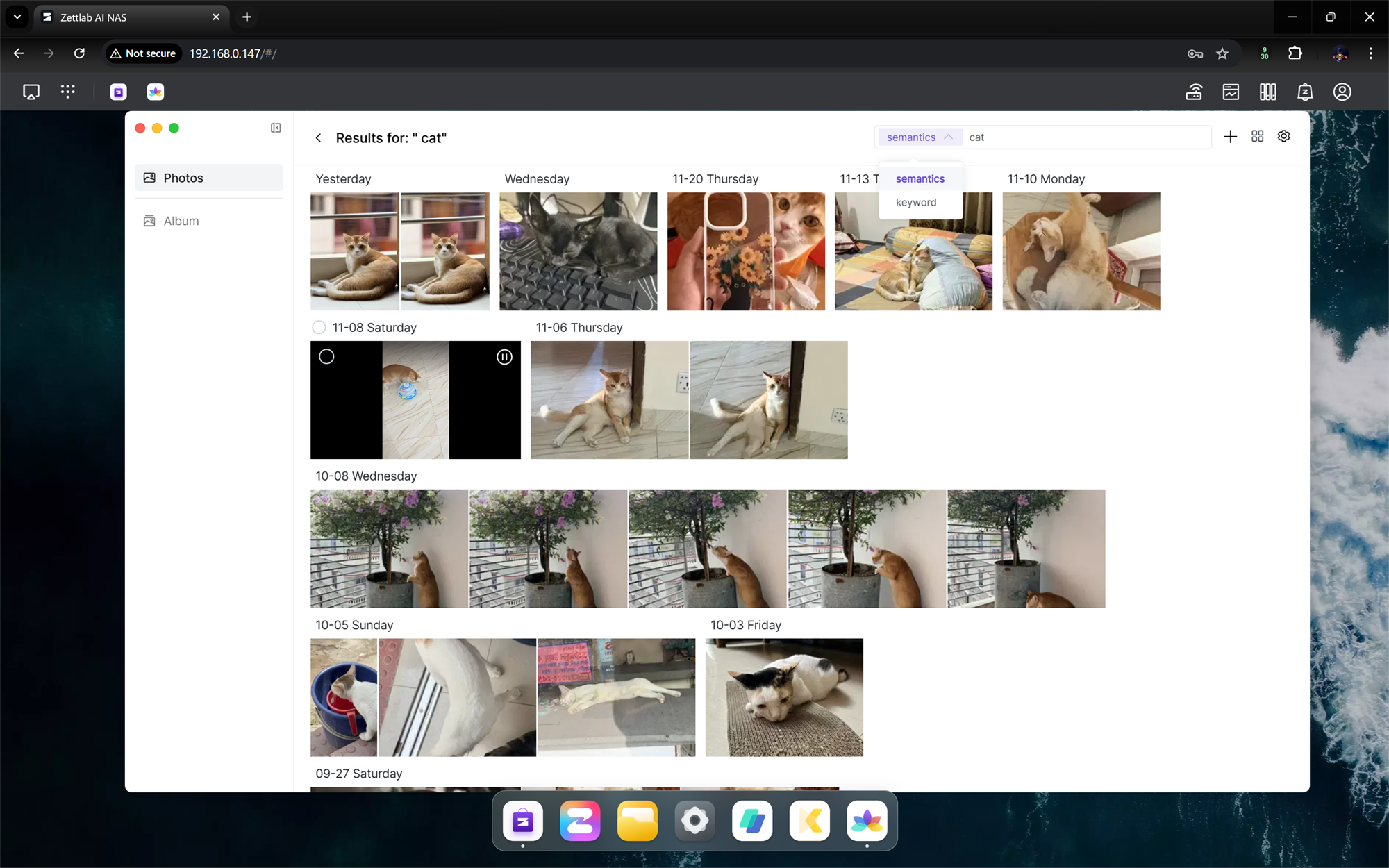Open resource monitor icon in top bar
This screenshot has height=868, width=1389.
pos(1231,92)
